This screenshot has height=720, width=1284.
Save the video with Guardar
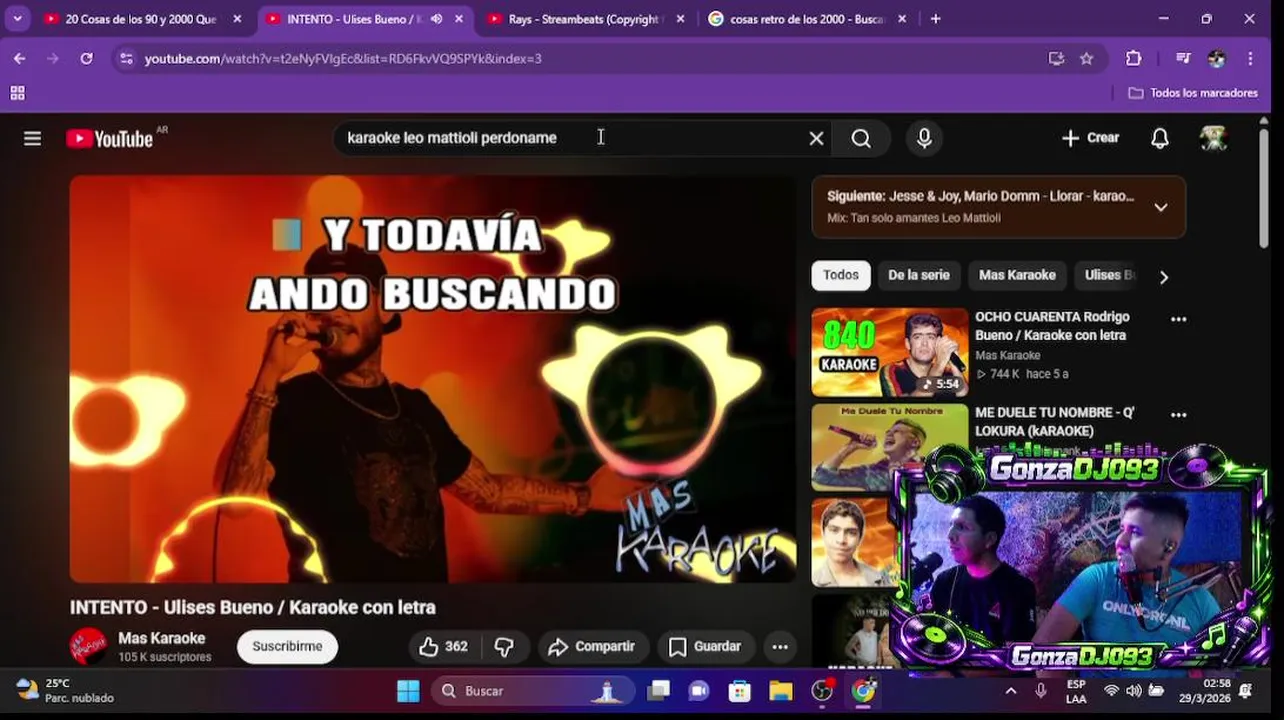[705, 646]
